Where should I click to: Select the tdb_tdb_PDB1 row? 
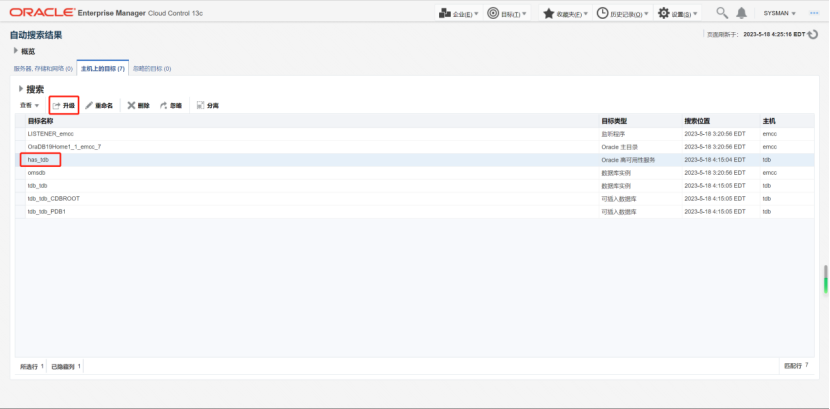pos(414,212)
